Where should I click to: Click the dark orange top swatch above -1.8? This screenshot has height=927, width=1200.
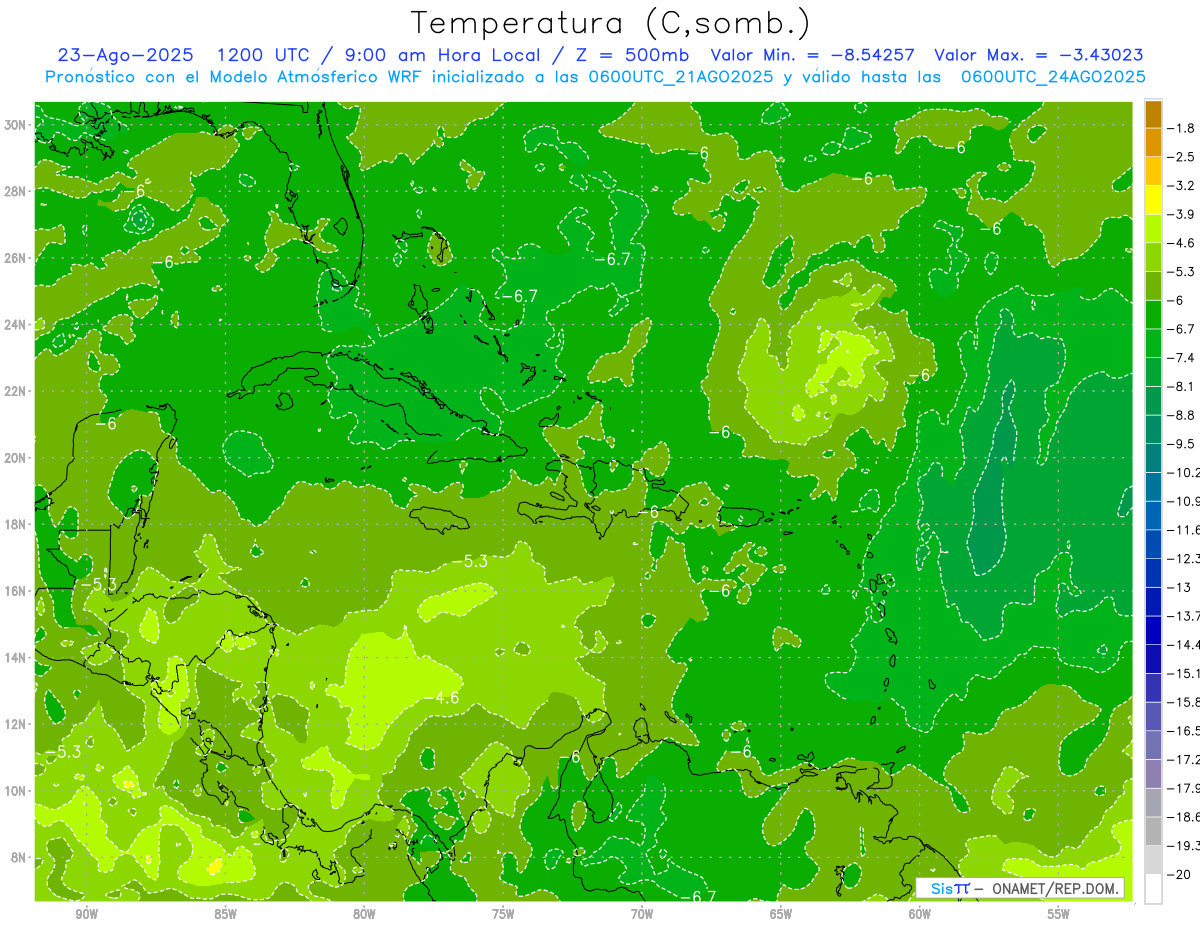1153,114
